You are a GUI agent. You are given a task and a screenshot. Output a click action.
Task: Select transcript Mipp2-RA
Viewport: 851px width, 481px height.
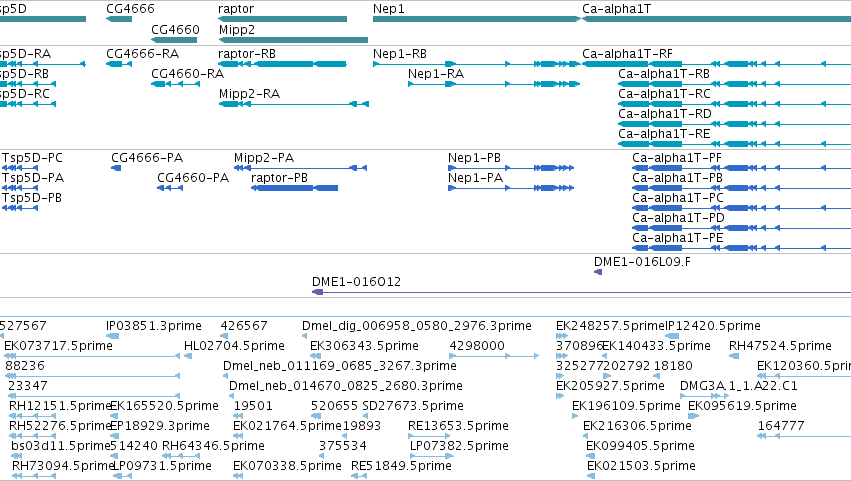point(250,94)
